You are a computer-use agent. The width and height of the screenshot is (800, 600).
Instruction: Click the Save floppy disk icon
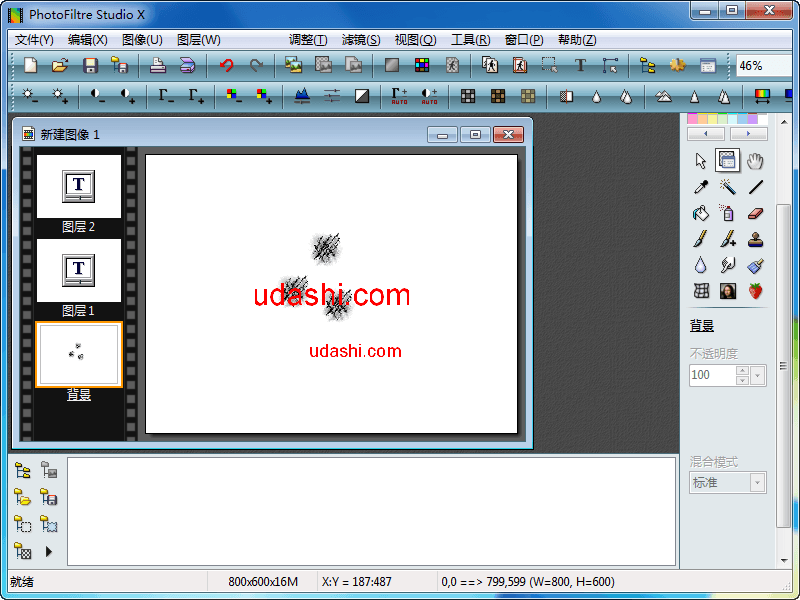click(x=90, y=66)
